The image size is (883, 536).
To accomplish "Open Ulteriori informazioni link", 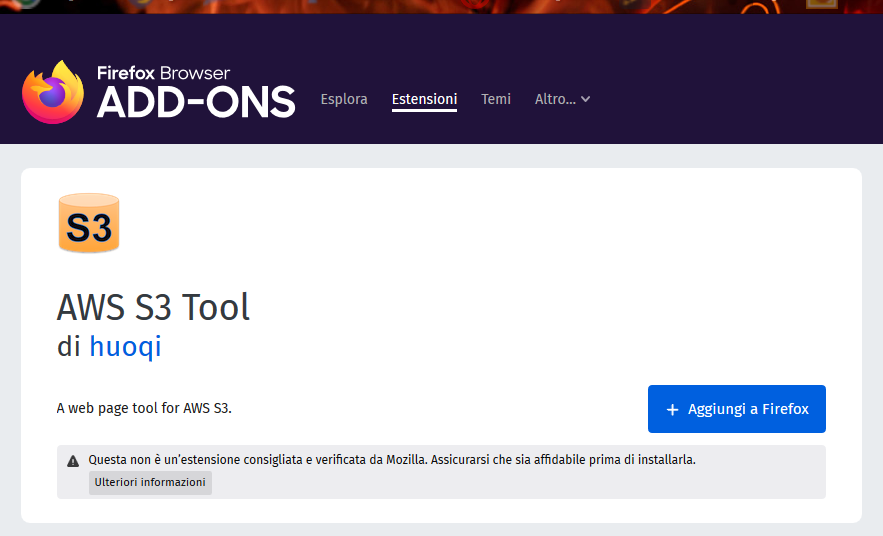I will 150,483.
